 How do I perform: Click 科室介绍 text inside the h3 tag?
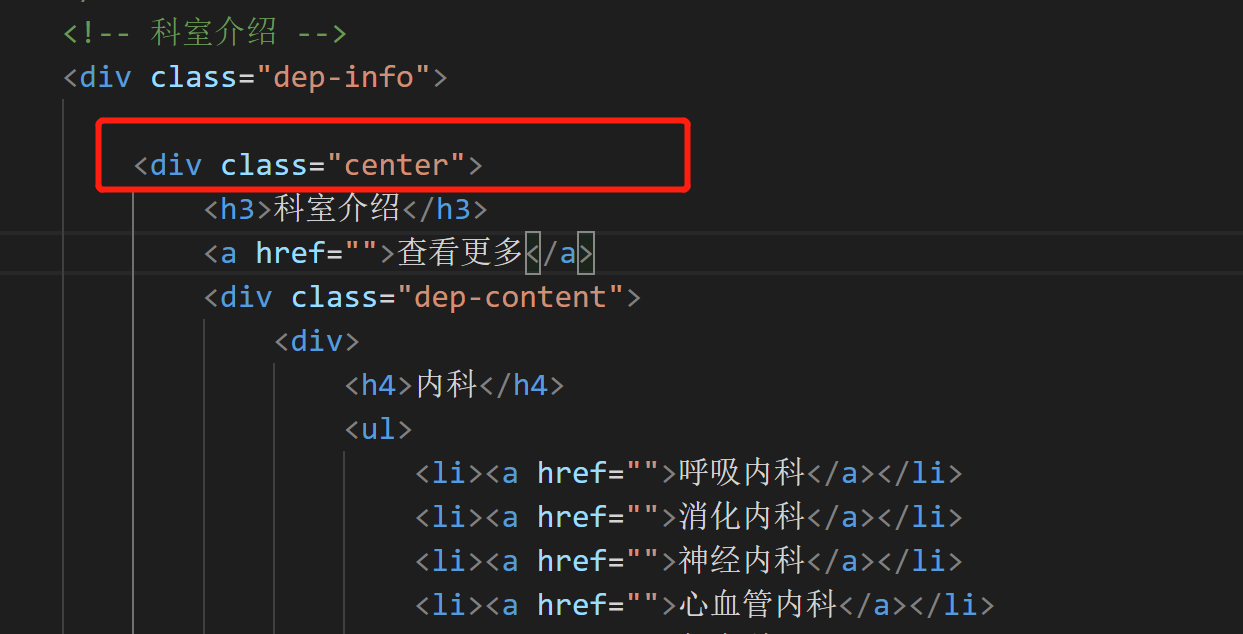pyautogui.click(x=336, y=209)
